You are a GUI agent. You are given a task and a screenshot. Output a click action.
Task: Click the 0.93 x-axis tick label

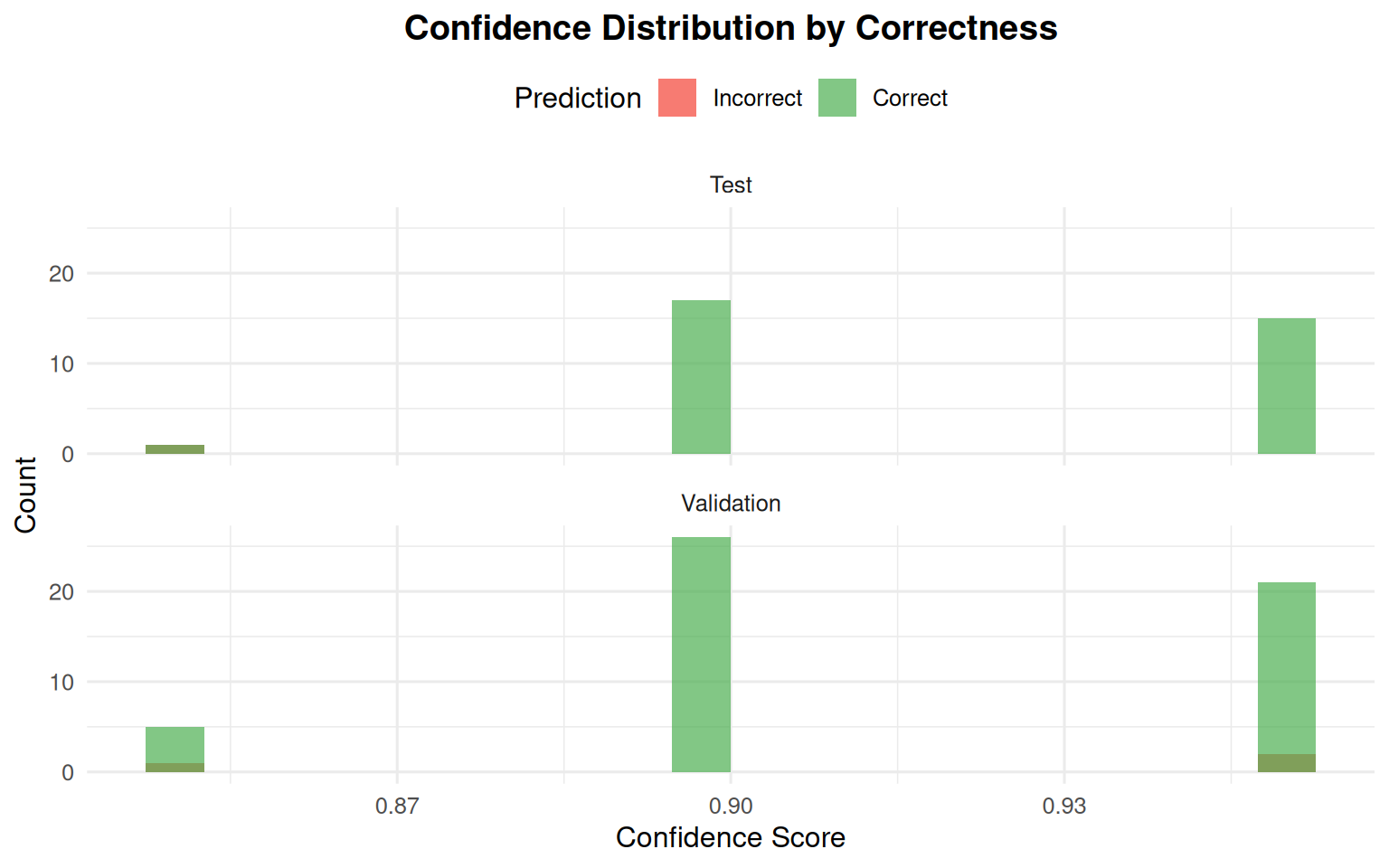pos(1063,806)
